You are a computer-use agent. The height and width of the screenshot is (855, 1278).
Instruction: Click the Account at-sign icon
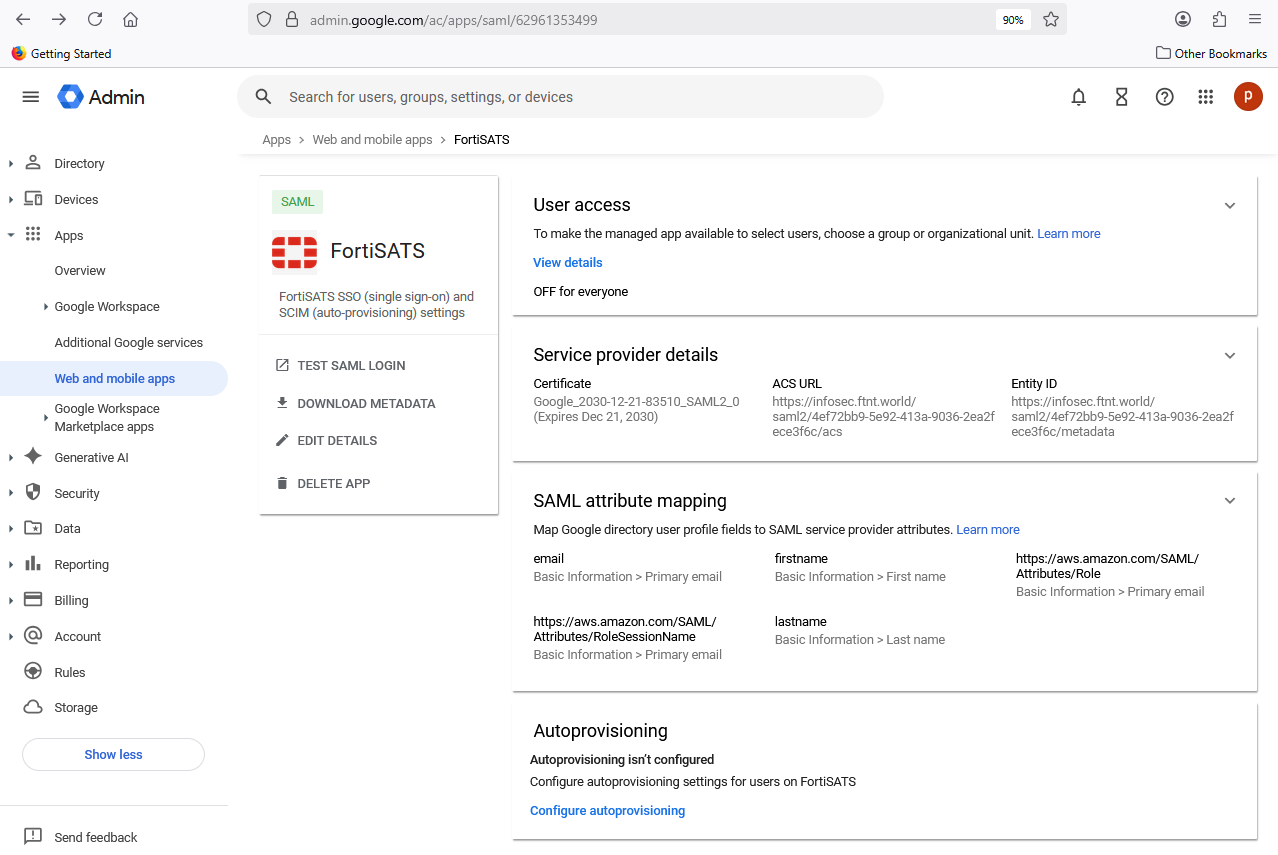(x=33, y=636)
